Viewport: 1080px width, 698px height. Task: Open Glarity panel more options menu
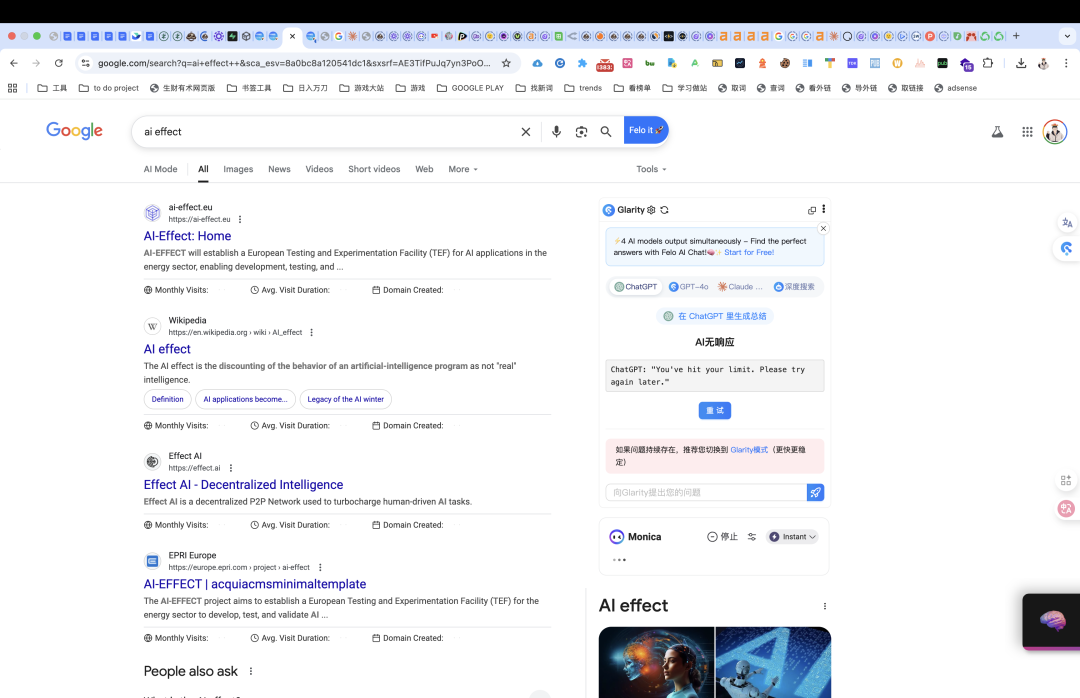coord(824,209)
